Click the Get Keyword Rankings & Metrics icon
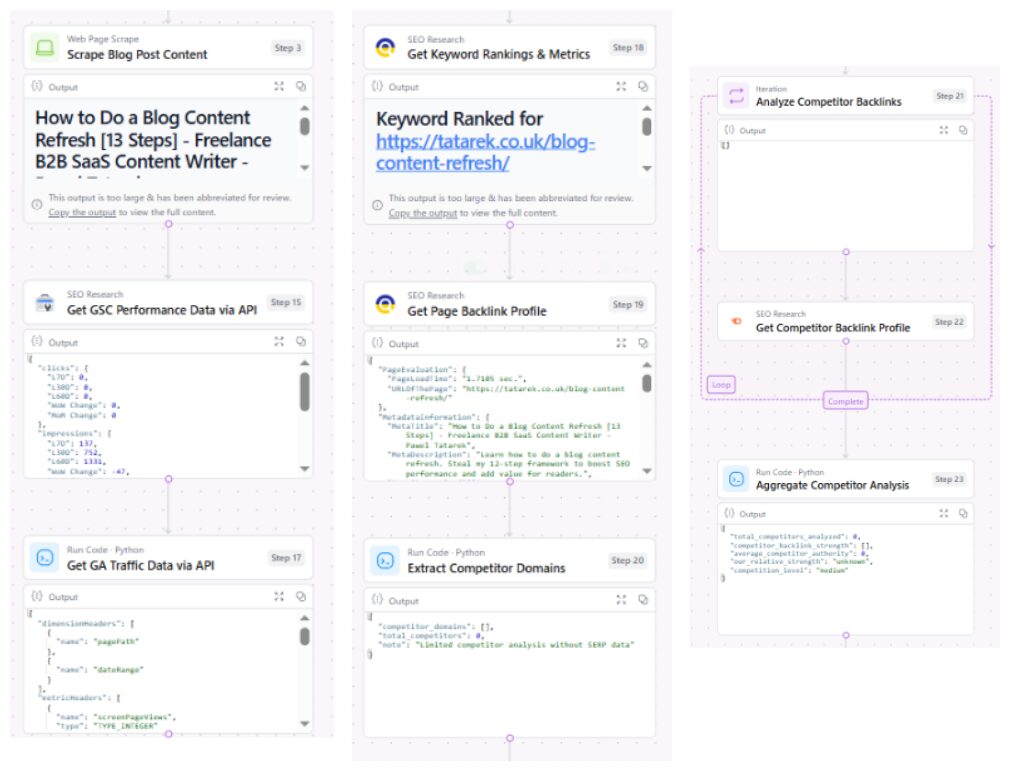The image size is (1024, 768). 384,47
